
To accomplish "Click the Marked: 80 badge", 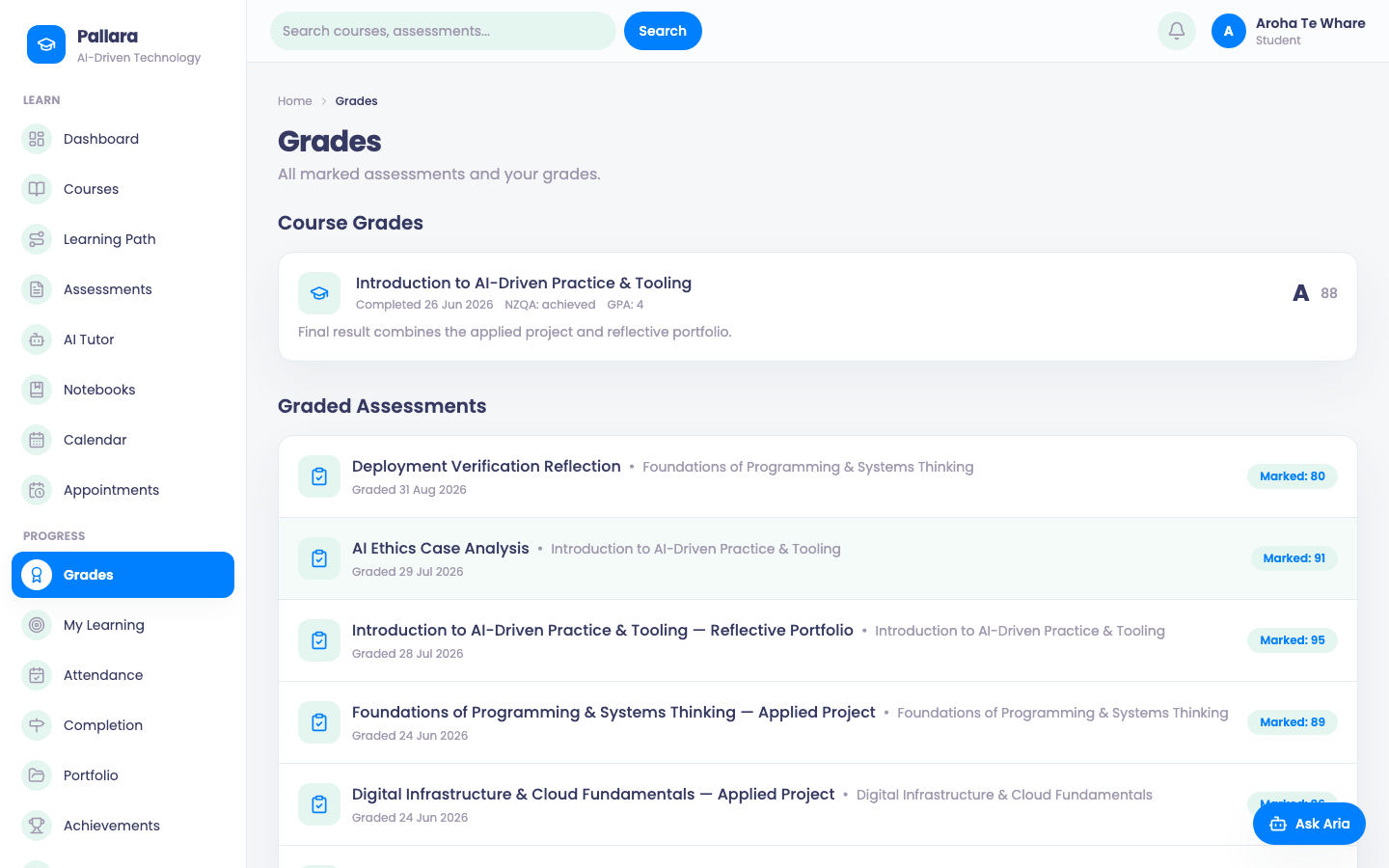I will 1293,476.
